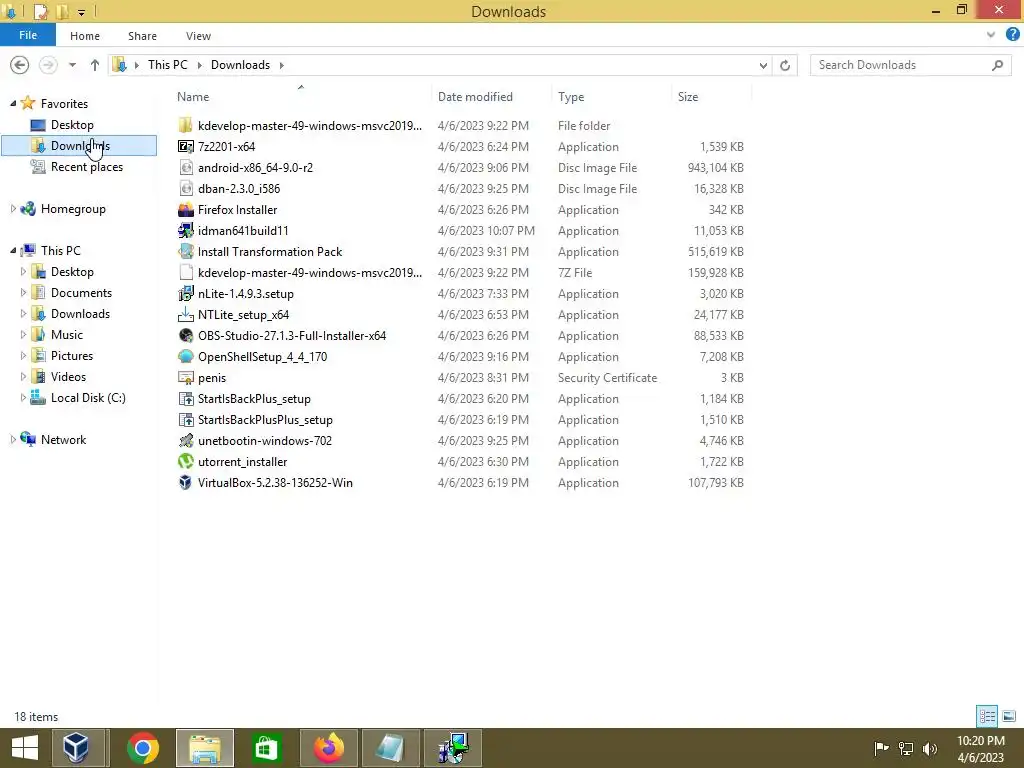Open Google Chrome from the taskbar

pyautogui.click(x=143, y=748)
